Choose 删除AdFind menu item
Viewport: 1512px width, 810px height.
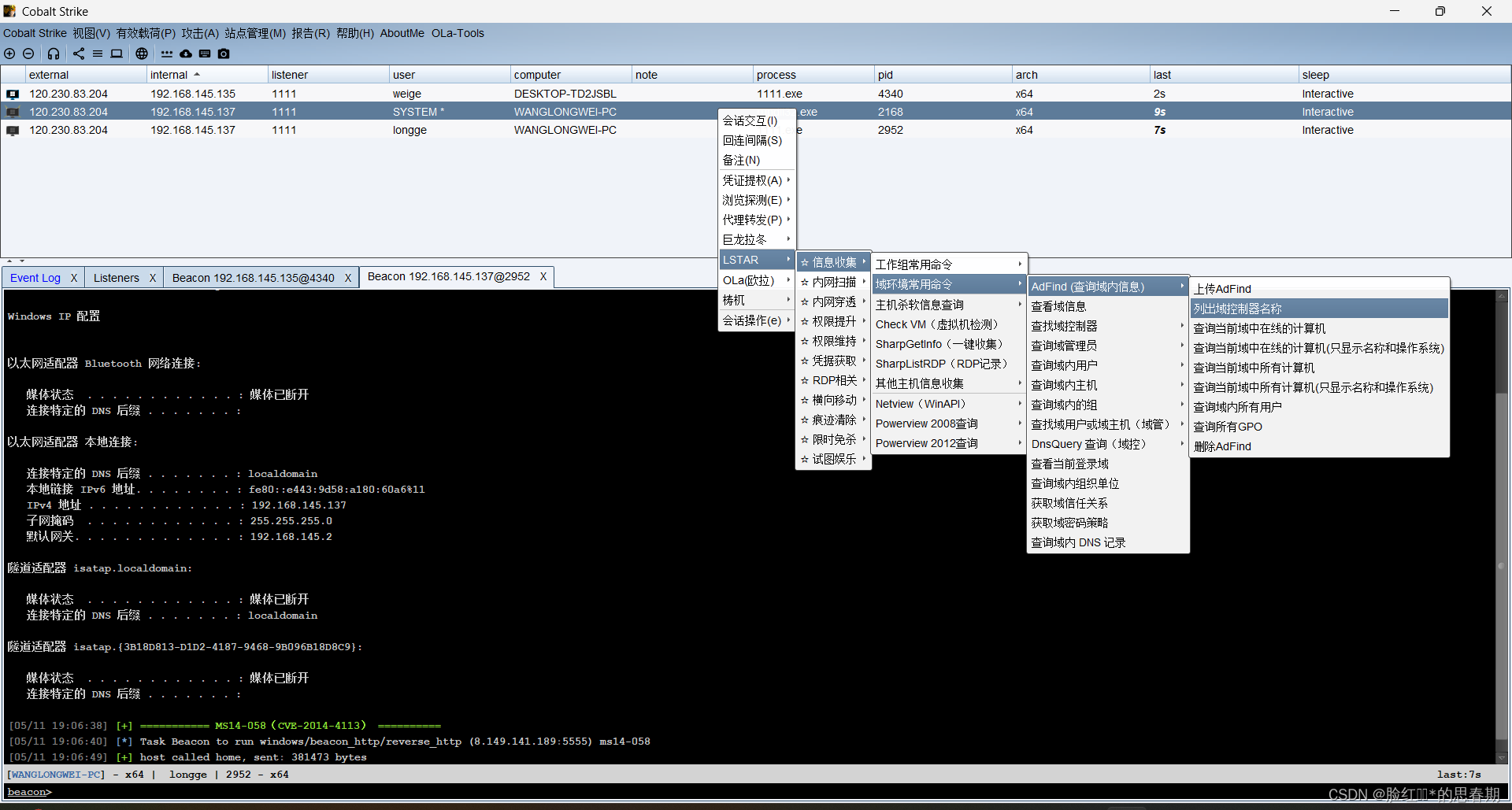1319,446
